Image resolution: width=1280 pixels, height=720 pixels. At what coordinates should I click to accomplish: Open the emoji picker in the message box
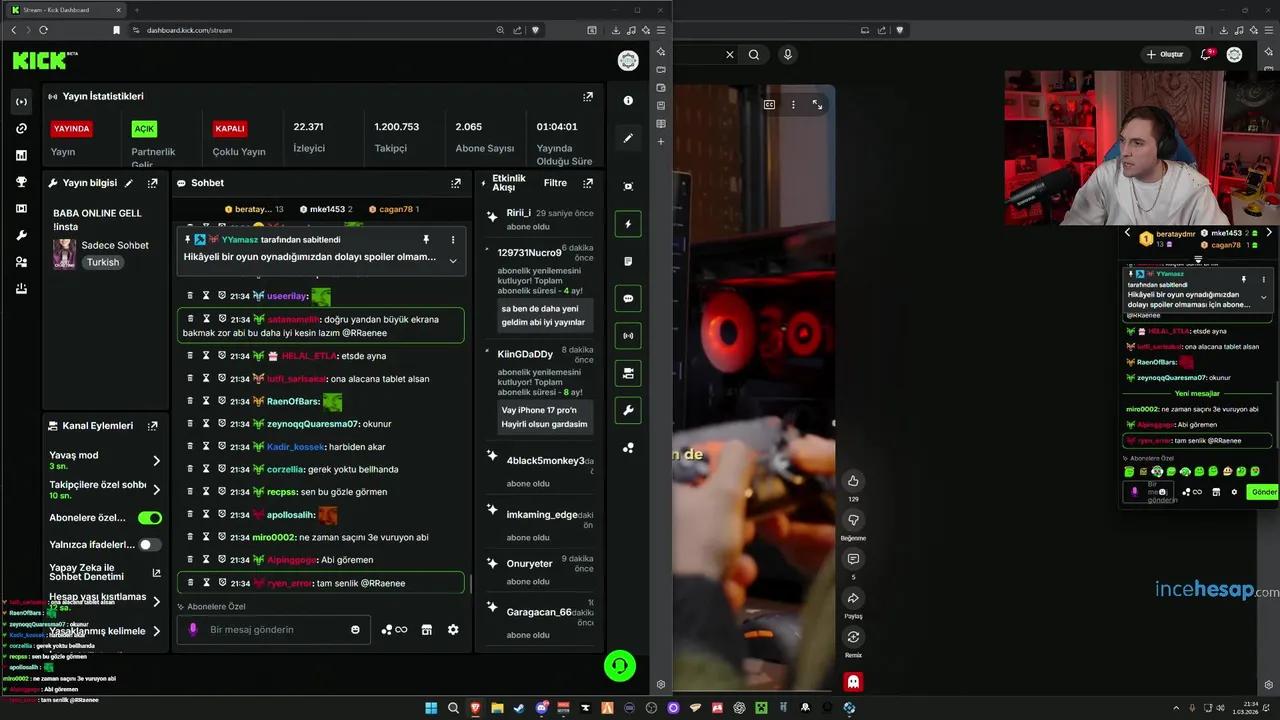click(x=355, y=630)
